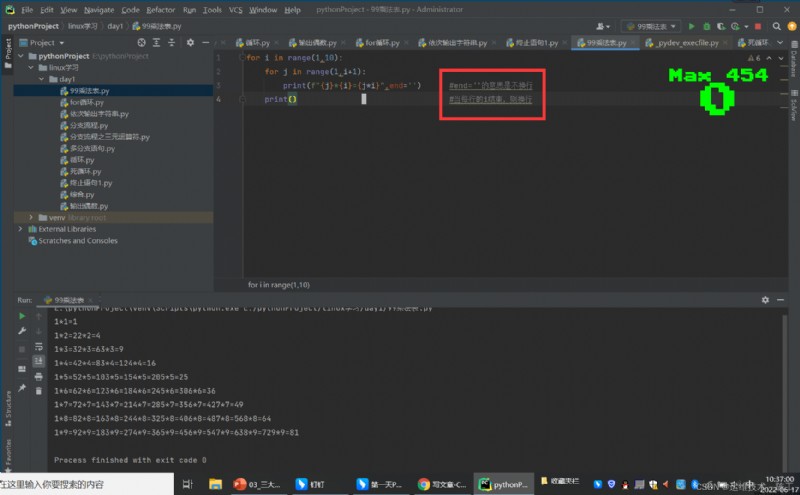800x495 pixels.
Task: Clear console output with the trash icon
Action: [39, 391]
